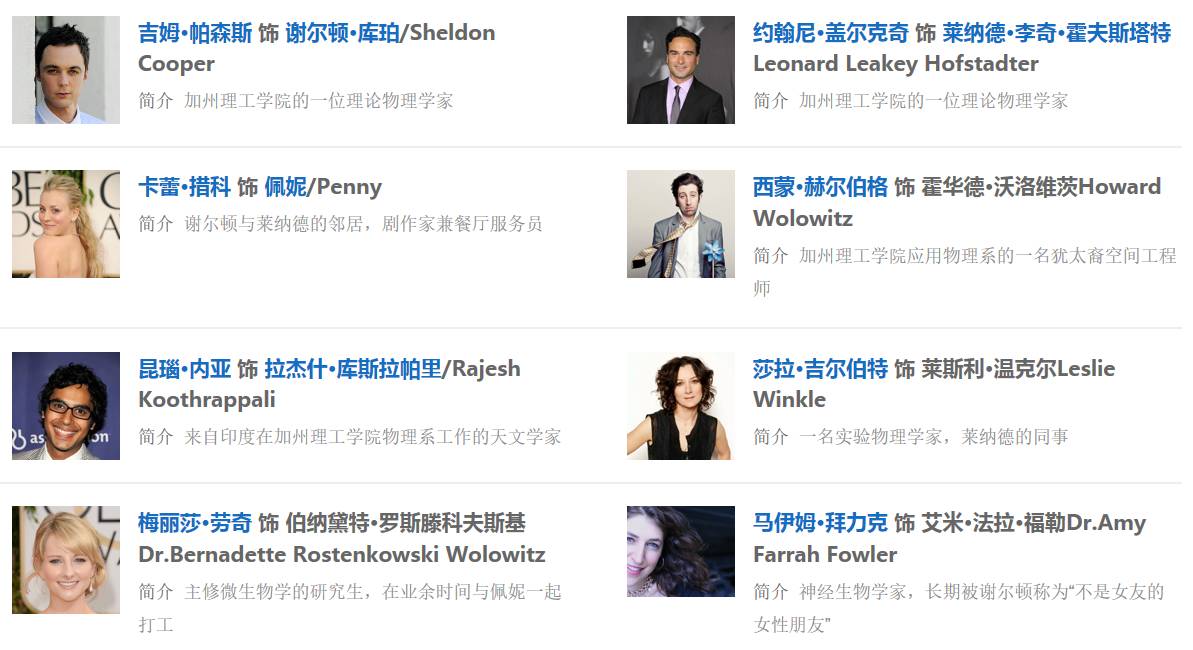This screenshot has width=1193, height=650.
Task: Open the photo beside Howard Wolowitz
Action: point(681,224)
